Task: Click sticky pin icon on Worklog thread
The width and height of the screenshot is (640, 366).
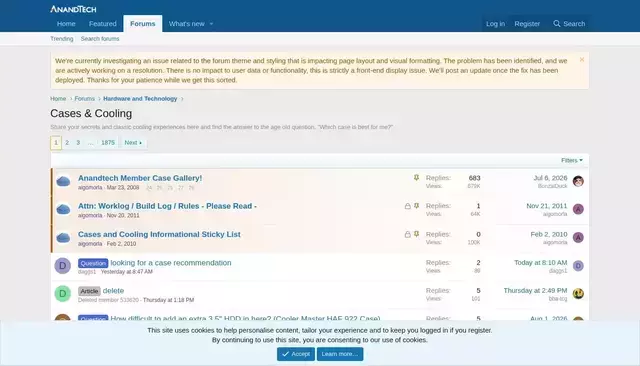Action: tap(416, 206)
